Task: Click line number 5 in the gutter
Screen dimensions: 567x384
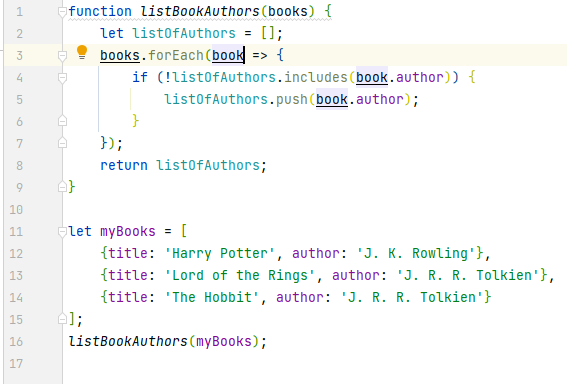Action: tap(20, 100)
